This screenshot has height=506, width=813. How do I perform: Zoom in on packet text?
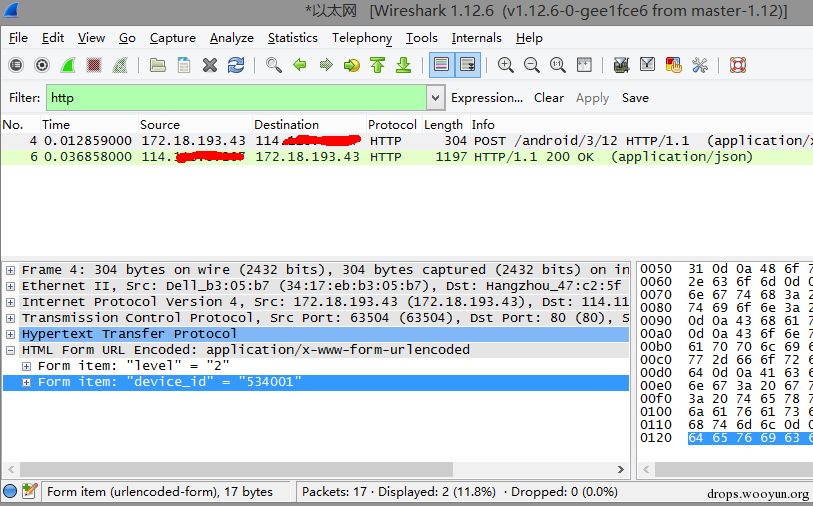point(506,65)
